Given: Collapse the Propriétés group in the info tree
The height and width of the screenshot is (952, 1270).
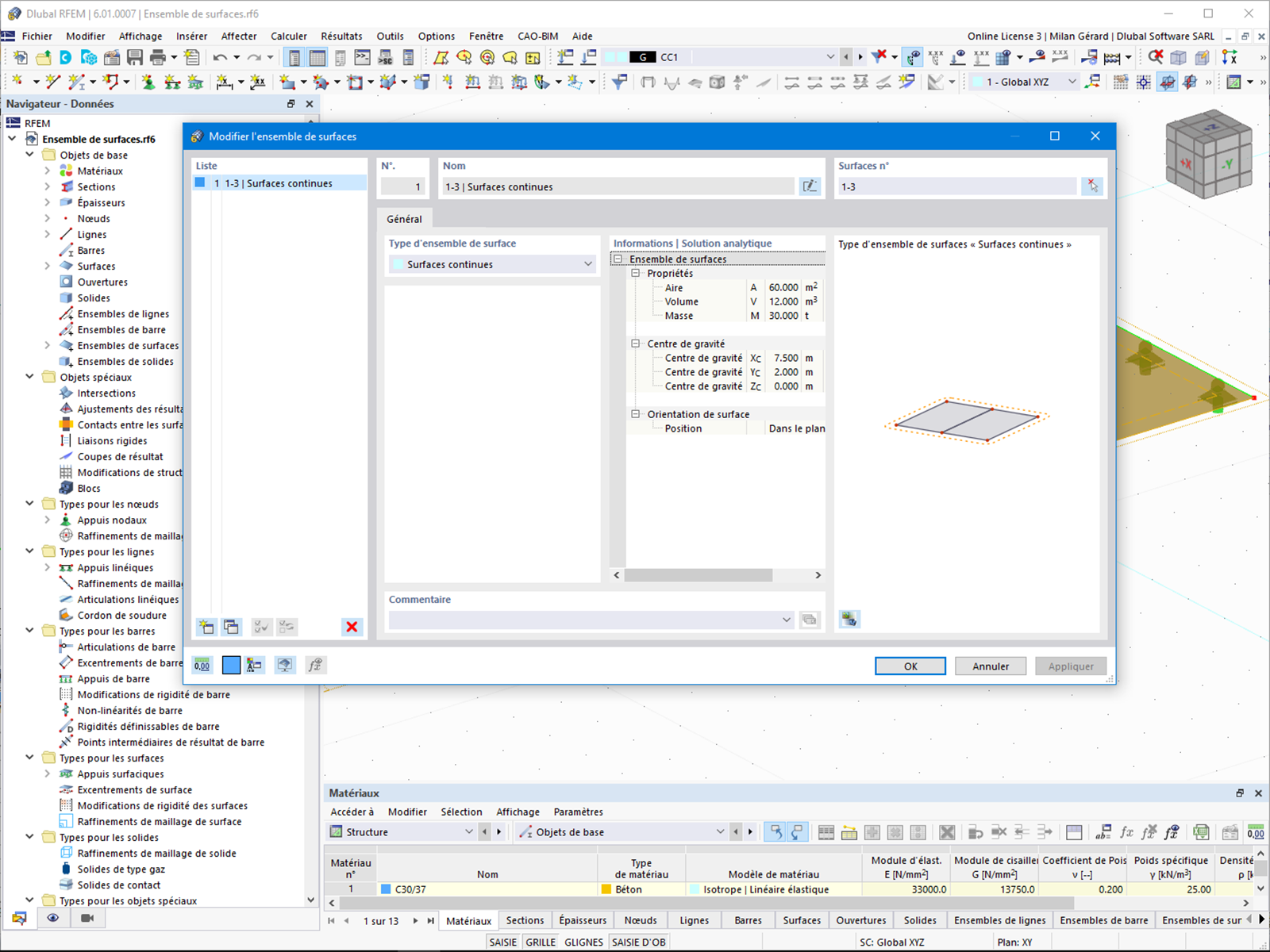Looking at the screenshot, I should [635, 274].
